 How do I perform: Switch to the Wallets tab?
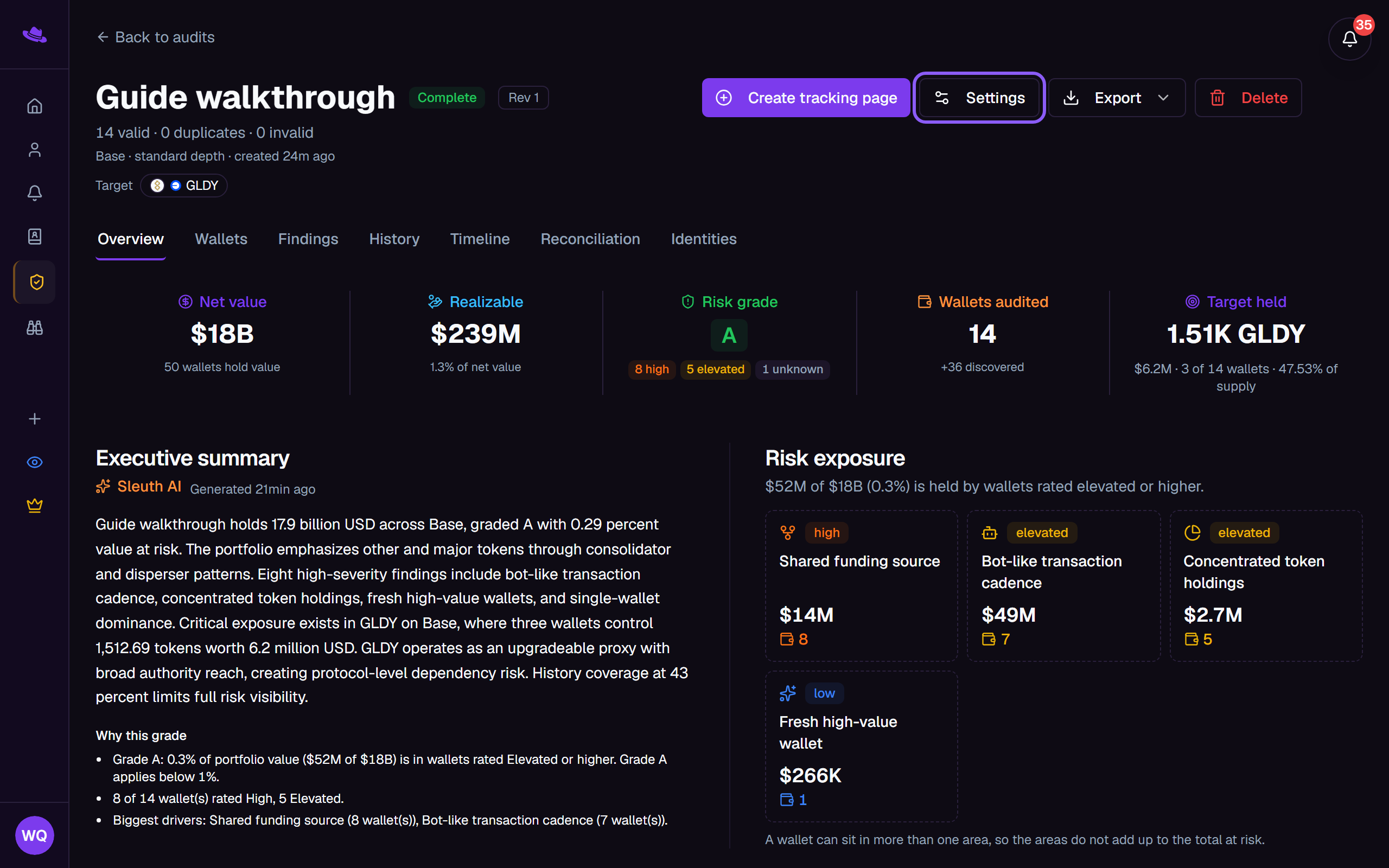pyautogui.click(x=221, y=239)
